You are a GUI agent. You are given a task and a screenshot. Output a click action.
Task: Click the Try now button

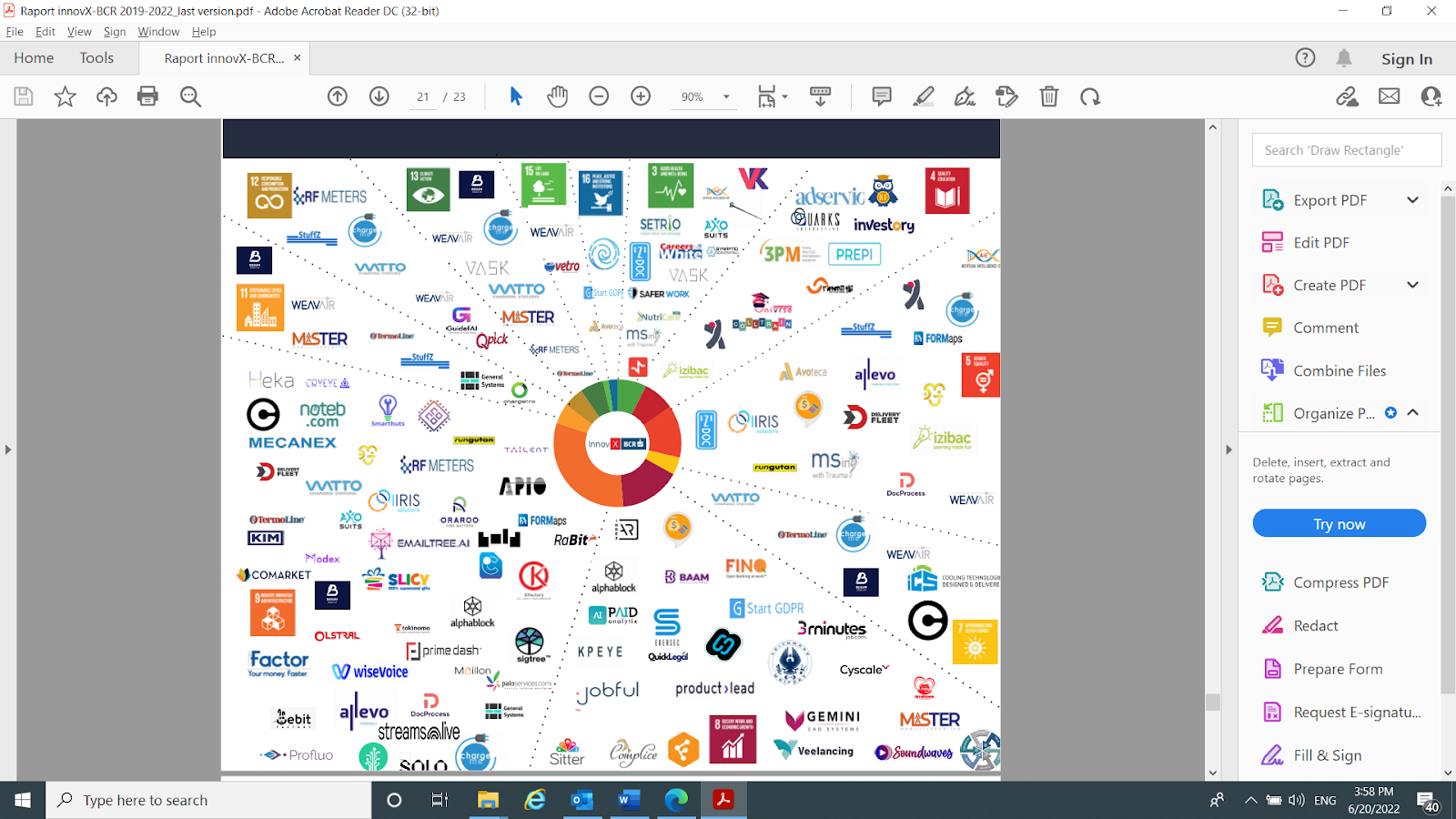(x=1339, y=524)
